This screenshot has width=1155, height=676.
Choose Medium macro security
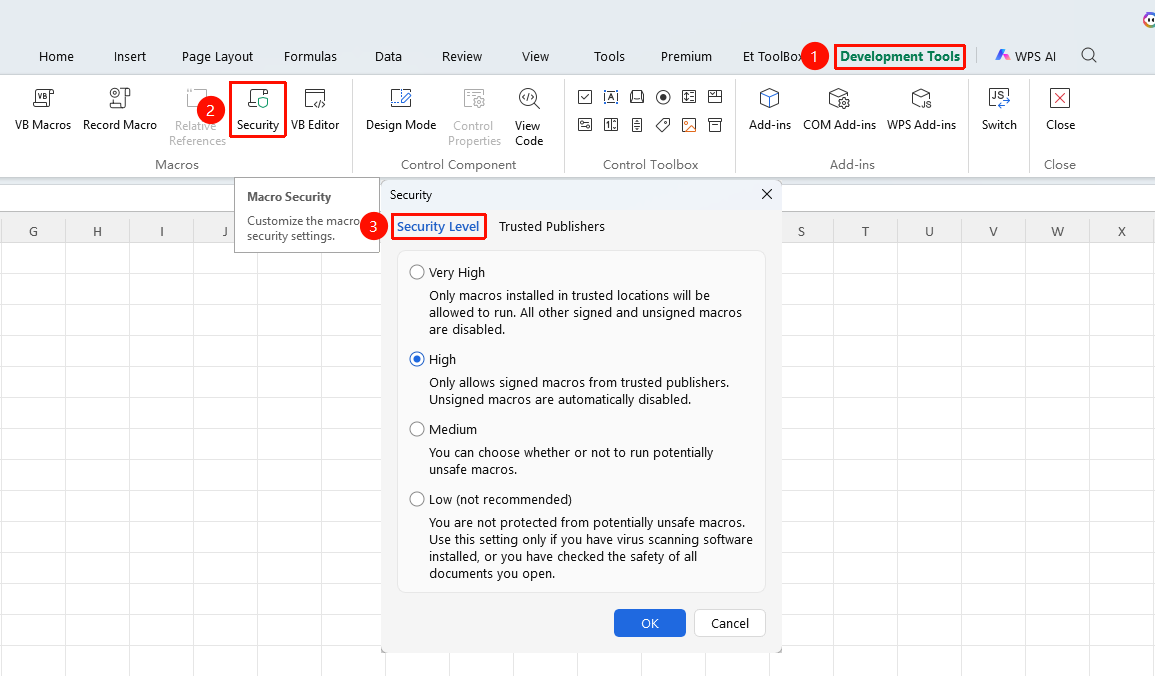click(x=417, y=429)
